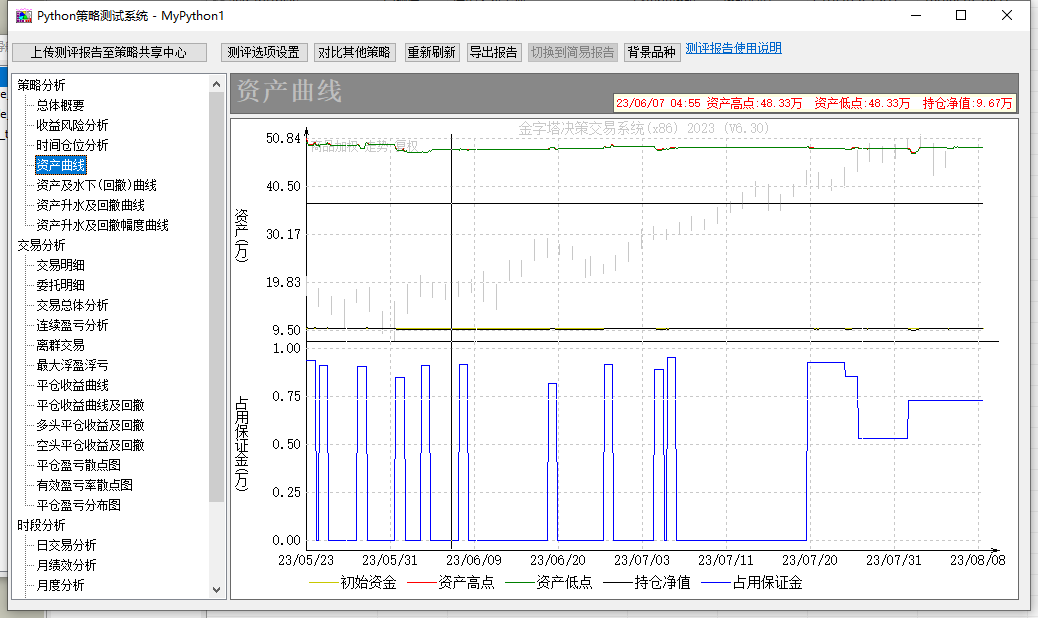Click the Python app icon in title bar

pos(23,16)
